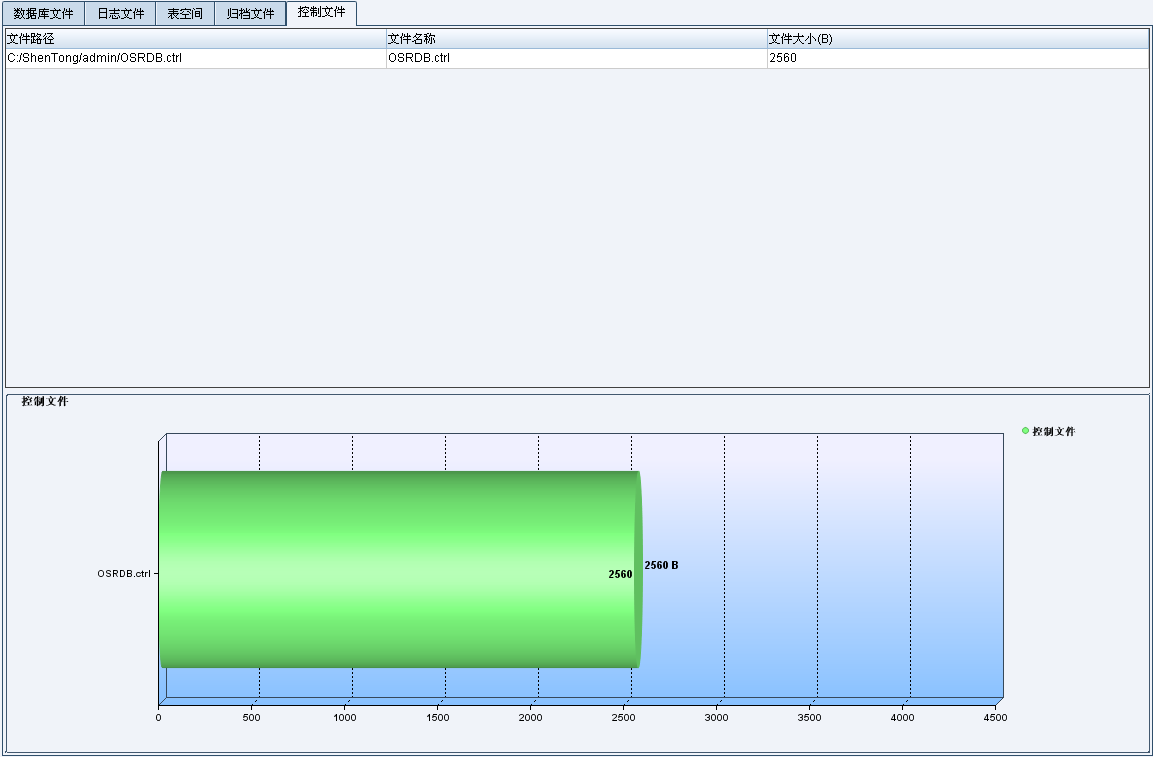This screenshot has height=757, width=1153.
Task: Go to the 归档文件 tab
Action: tap(250, 14)
